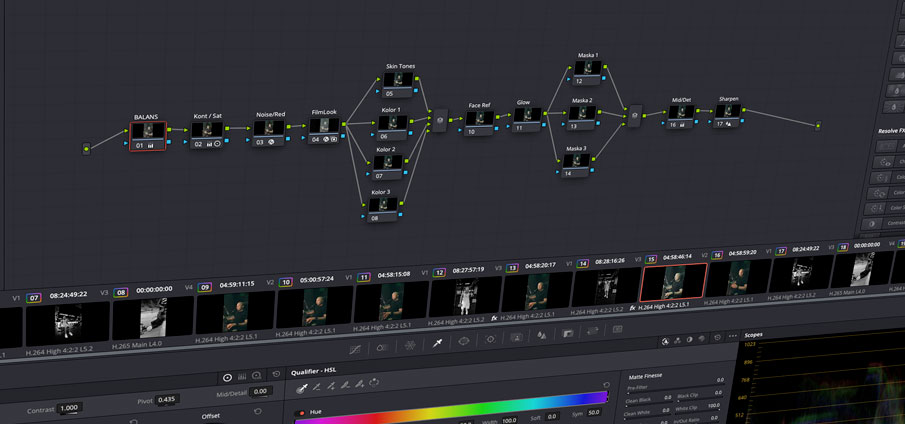Click the Mid/Detail value field

(260, 392)
